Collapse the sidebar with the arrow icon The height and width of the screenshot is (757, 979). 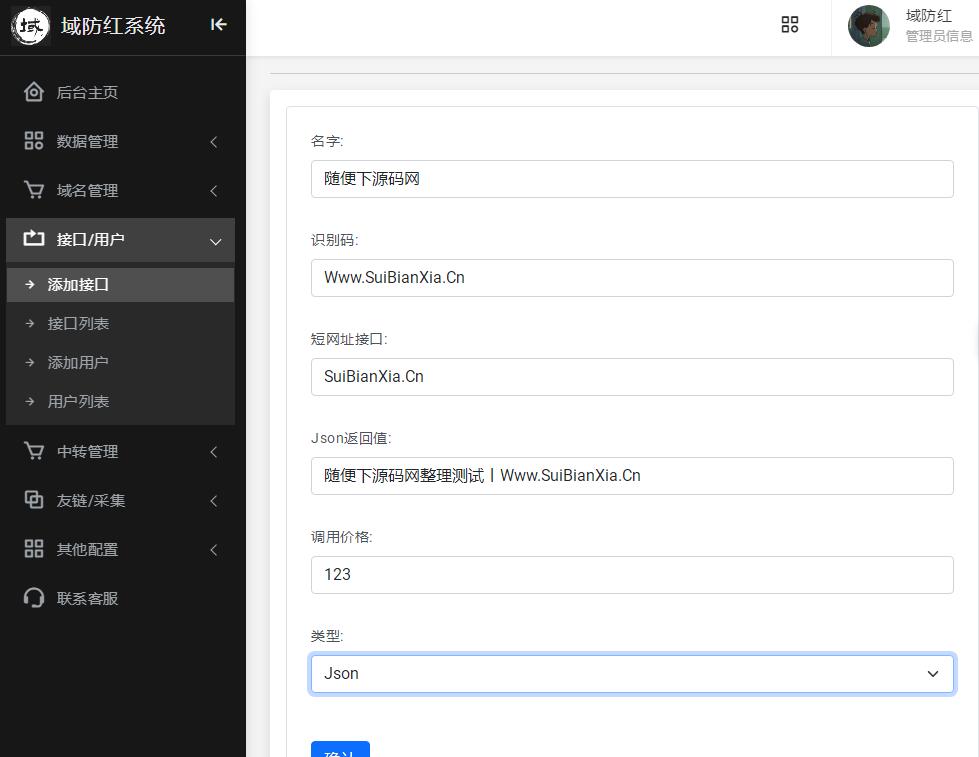(219, 25)
